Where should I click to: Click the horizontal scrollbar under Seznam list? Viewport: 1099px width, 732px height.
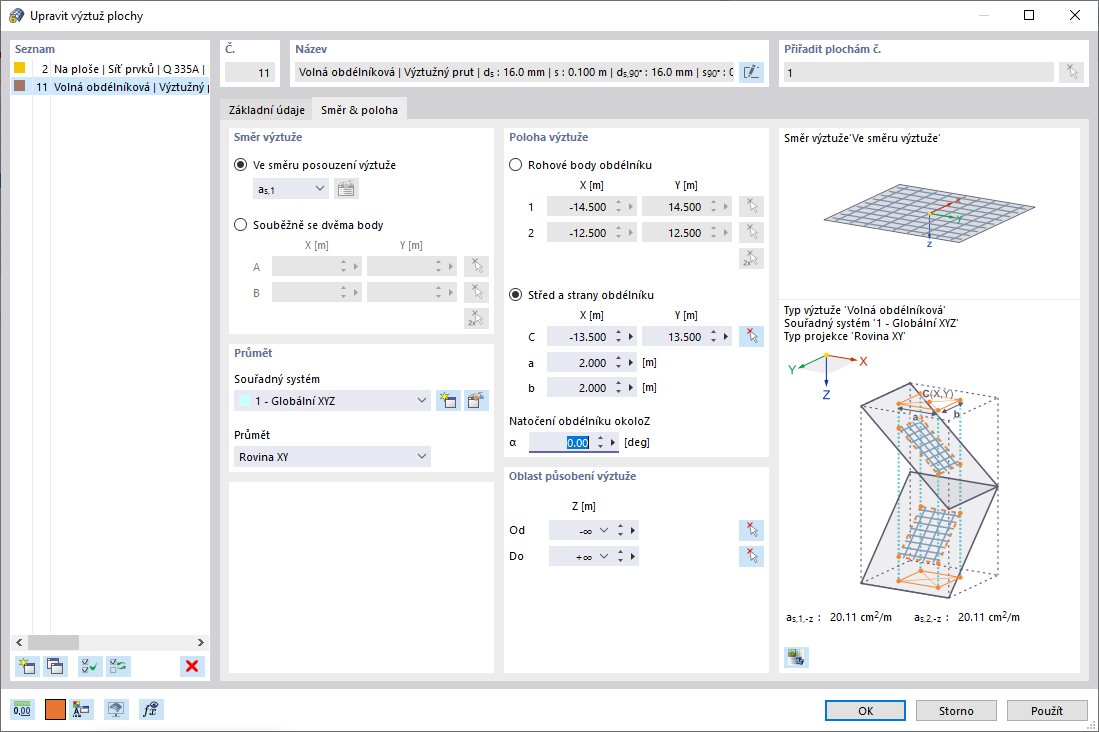click(110, 642)
